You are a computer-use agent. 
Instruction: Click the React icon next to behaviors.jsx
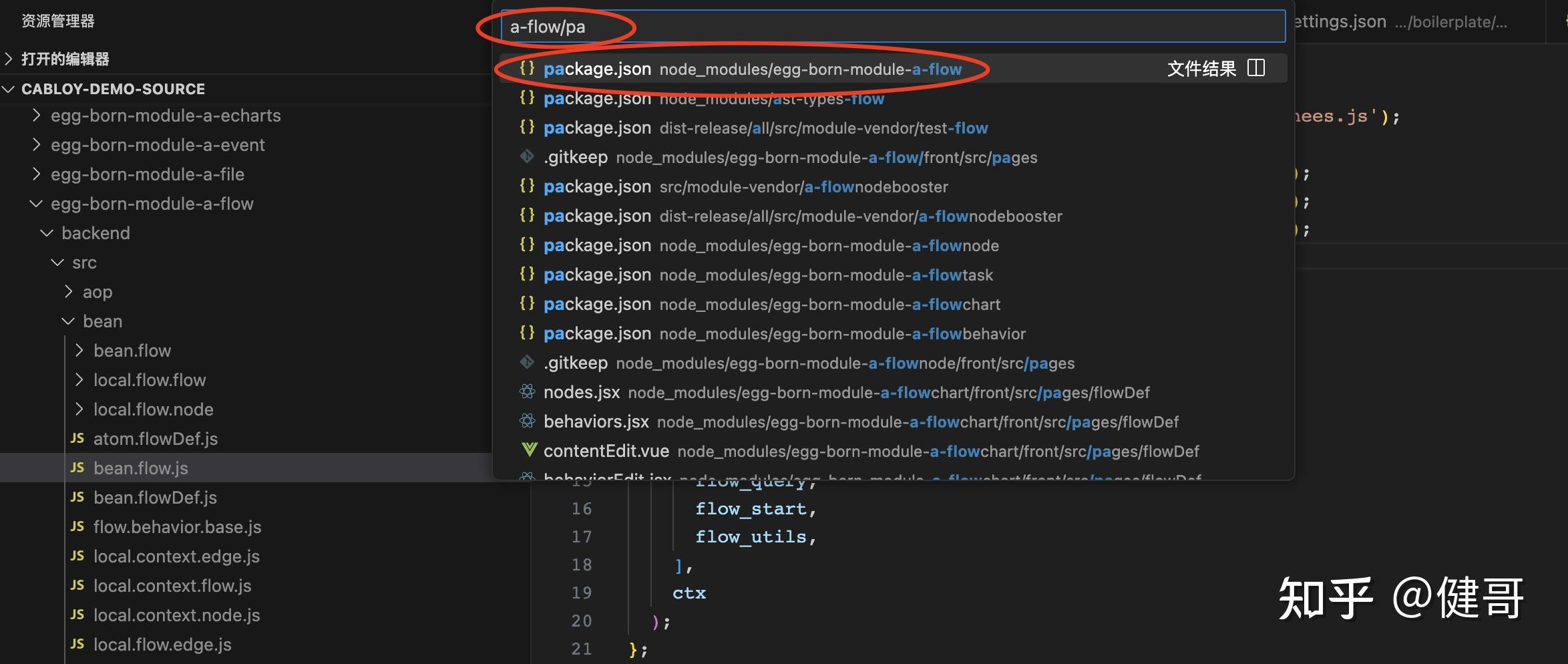pyautogui.click(x=527, y=422)
